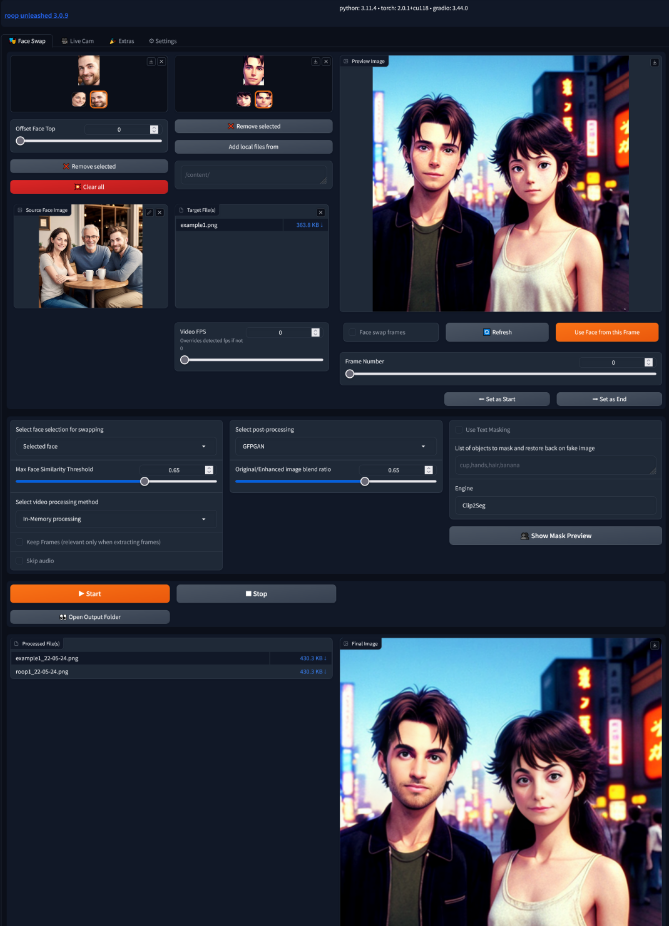Open the video processing method dropdown

[116, 519]
